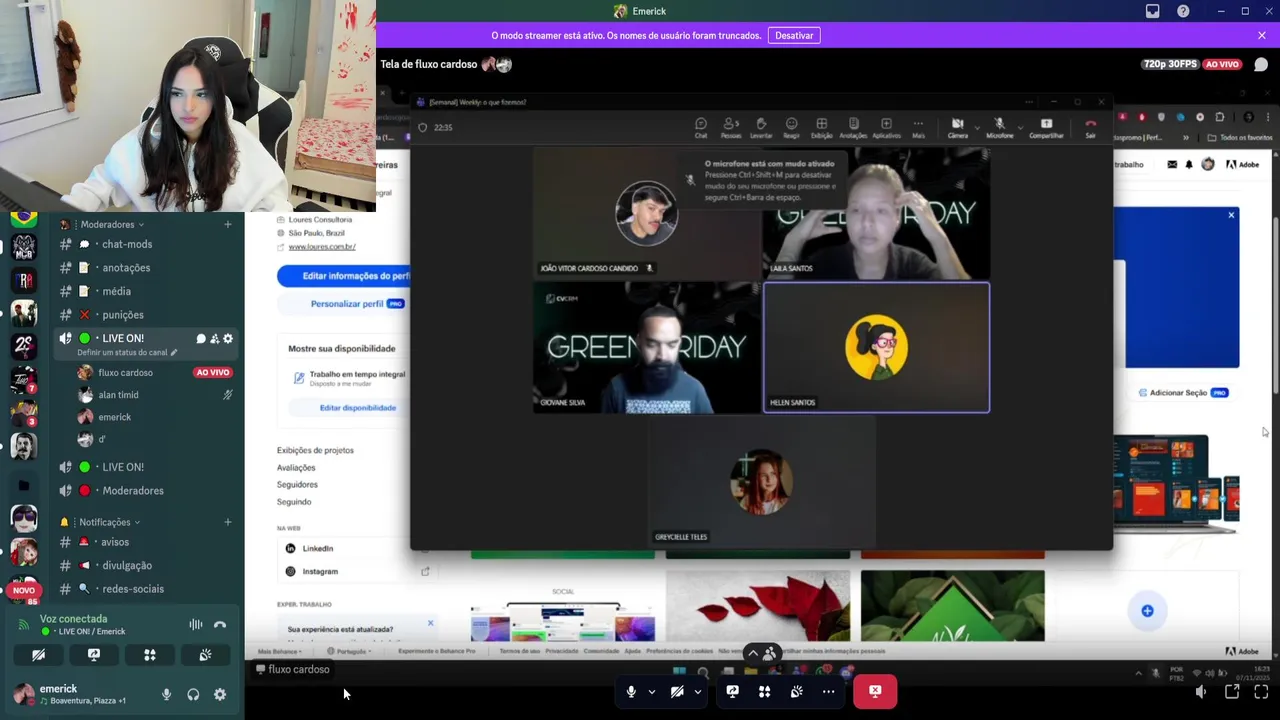This screenshot has width=1280, height=720.
Task: Open more options ellipsis in call bar
Action: tap(828, 691)
